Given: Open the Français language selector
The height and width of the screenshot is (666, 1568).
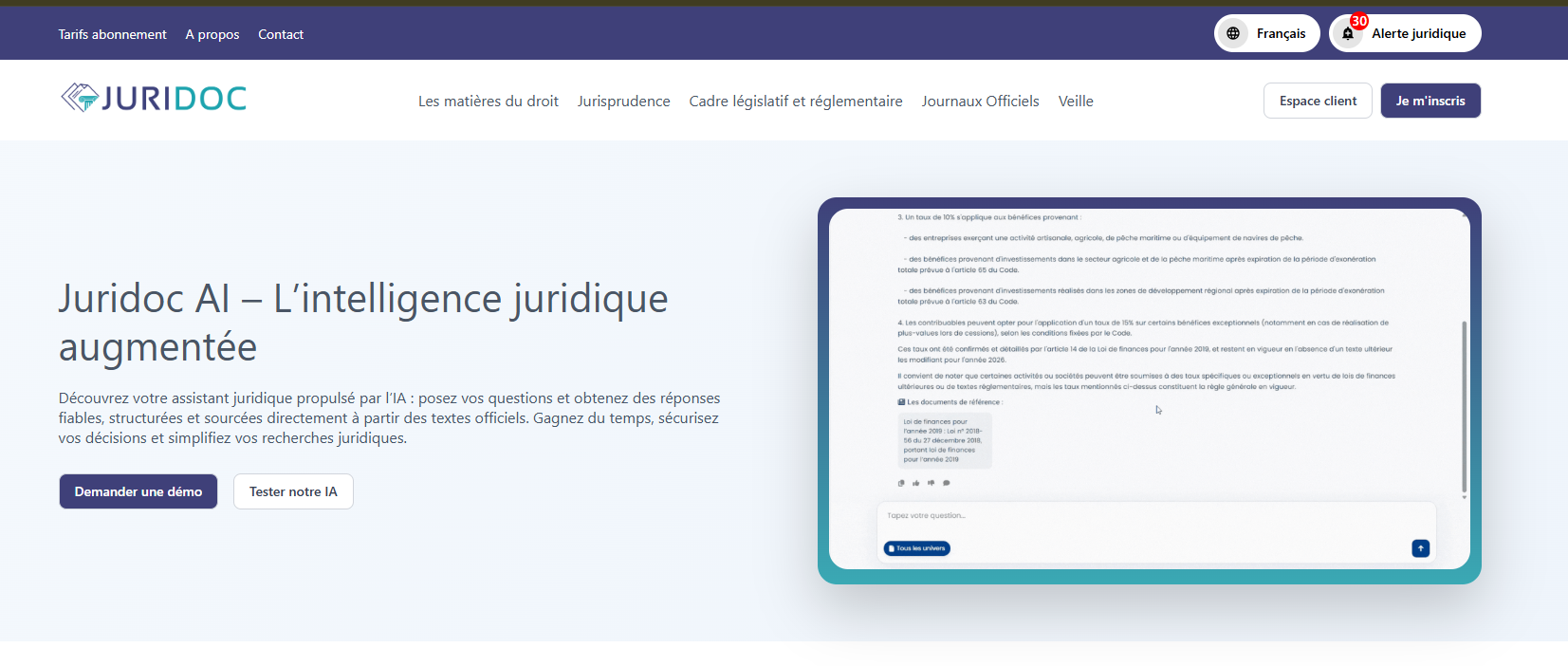Looking at the screenshot, I should (1267, 33).
